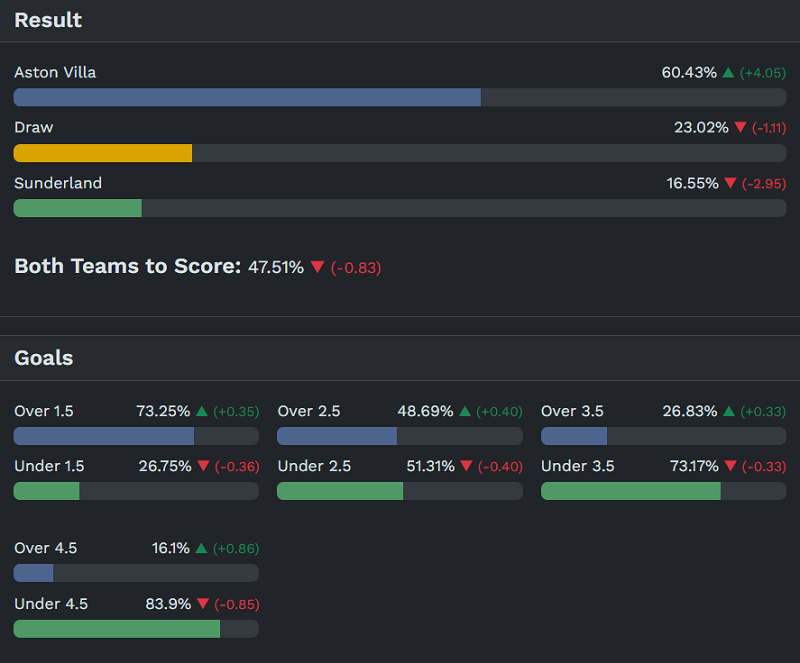This screenshot has height=663, width=800.
Task: Click the red down arrow for Under 1.5
Action: (203, 466)
